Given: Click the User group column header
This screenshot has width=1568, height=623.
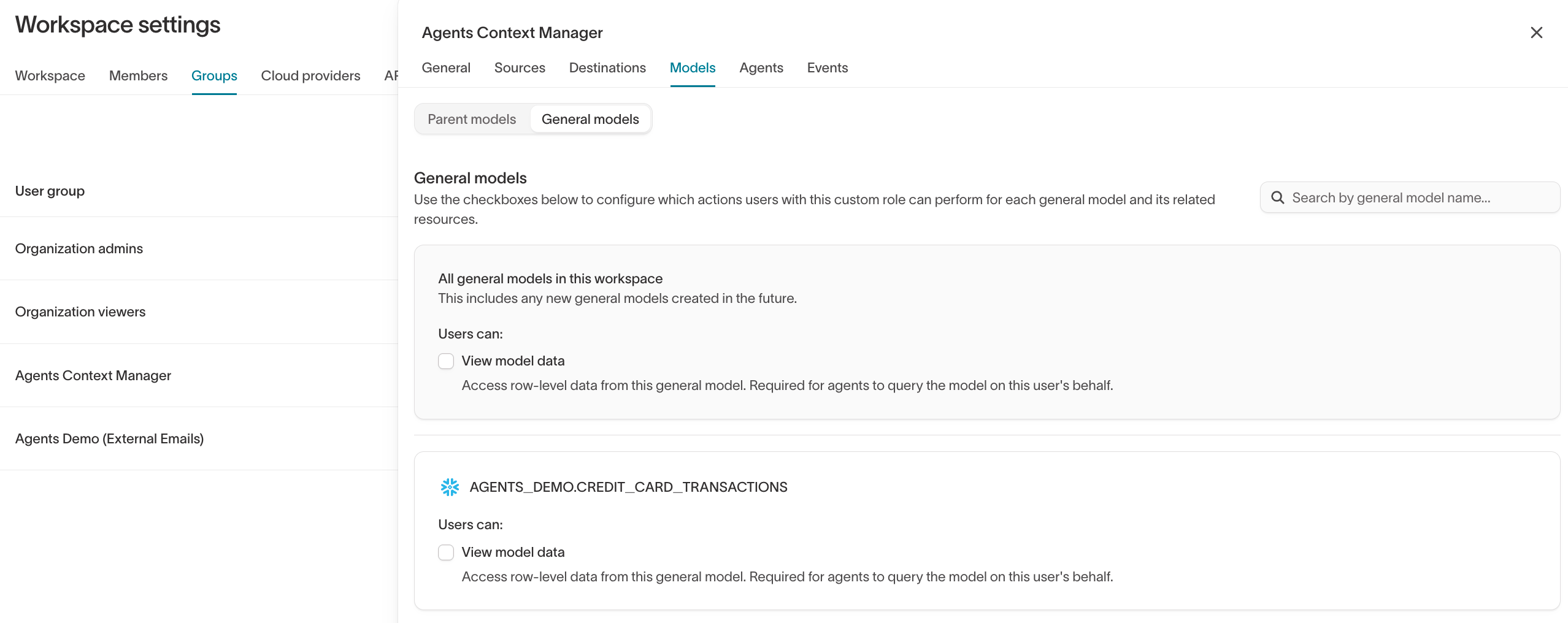Looking at the screenshot, I should pos(50,191).
